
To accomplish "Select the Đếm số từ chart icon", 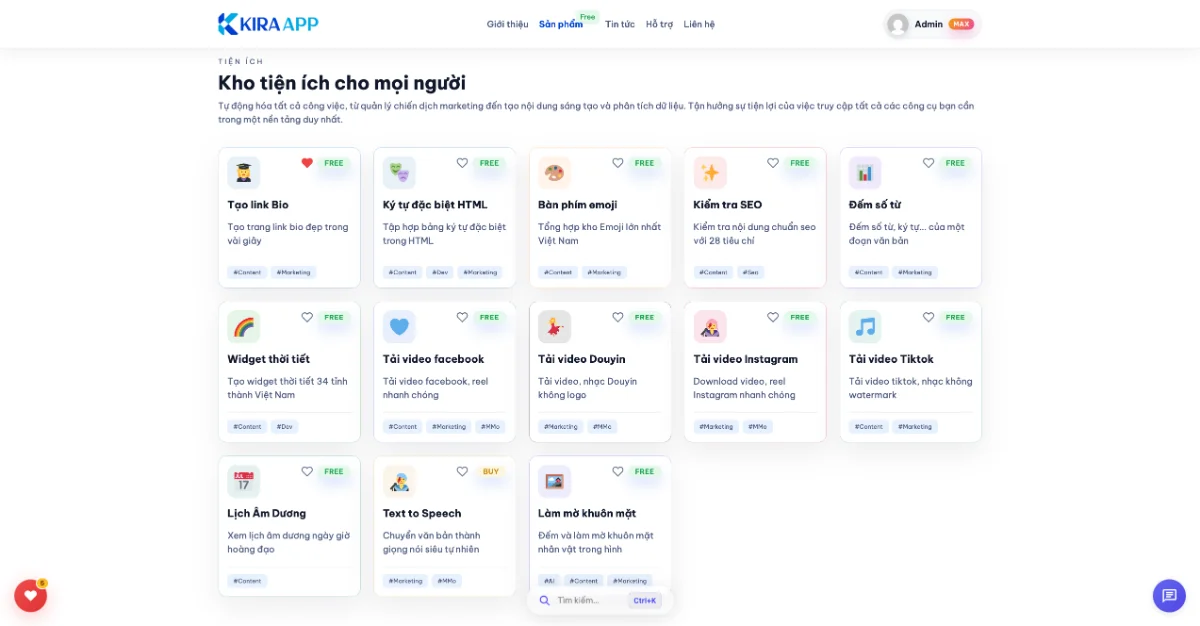I will 864,170.
